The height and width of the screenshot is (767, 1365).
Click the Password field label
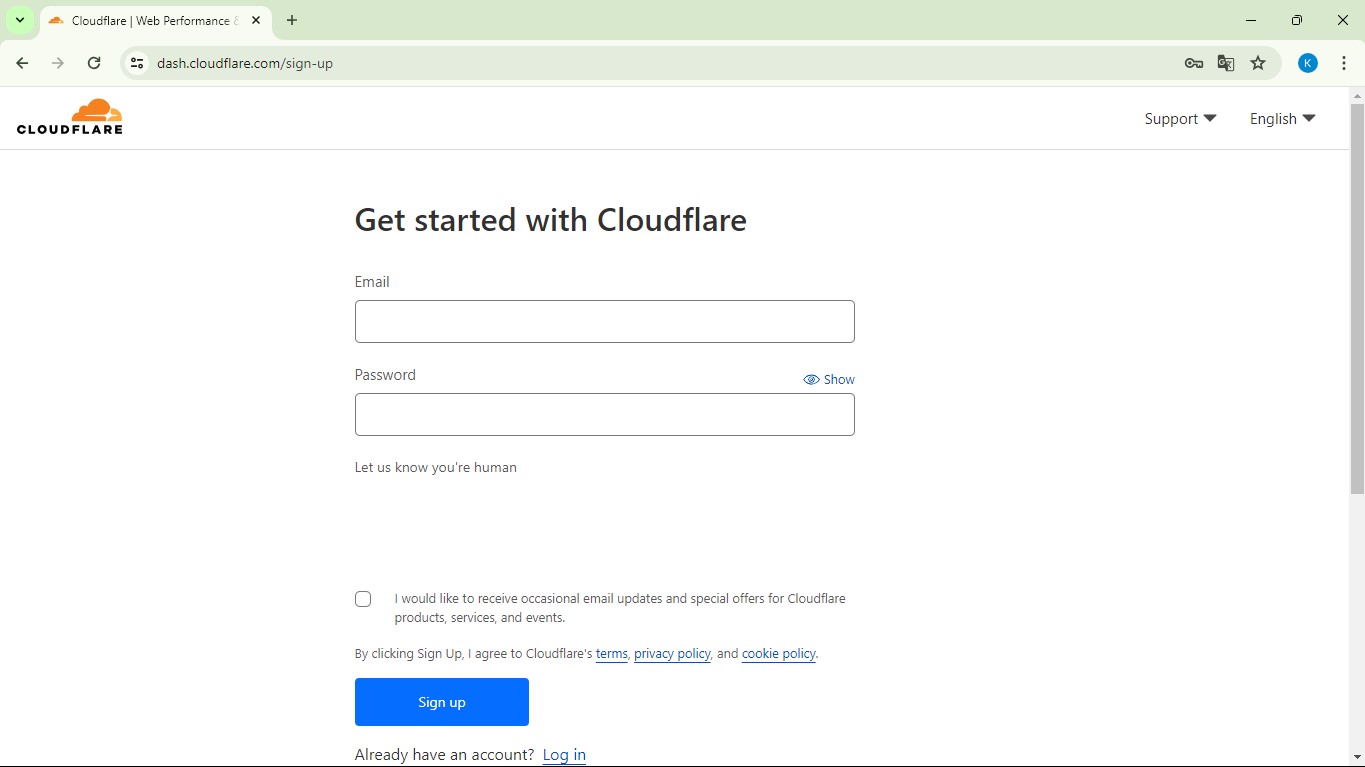[385, 375]
